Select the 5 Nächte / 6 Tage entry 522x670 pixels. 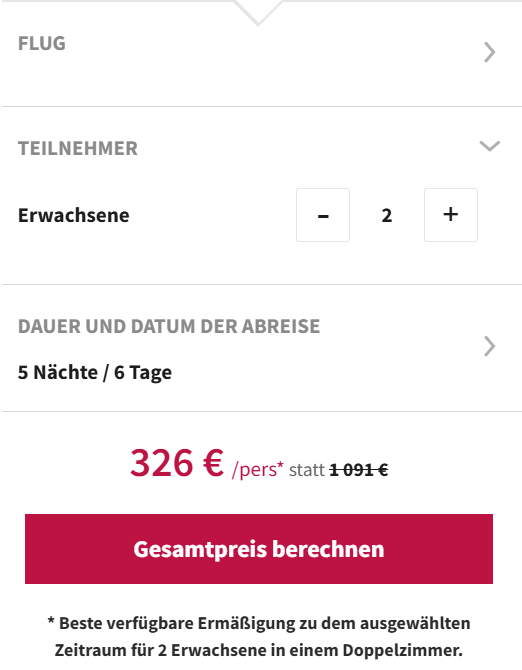(x=95, y=372)
